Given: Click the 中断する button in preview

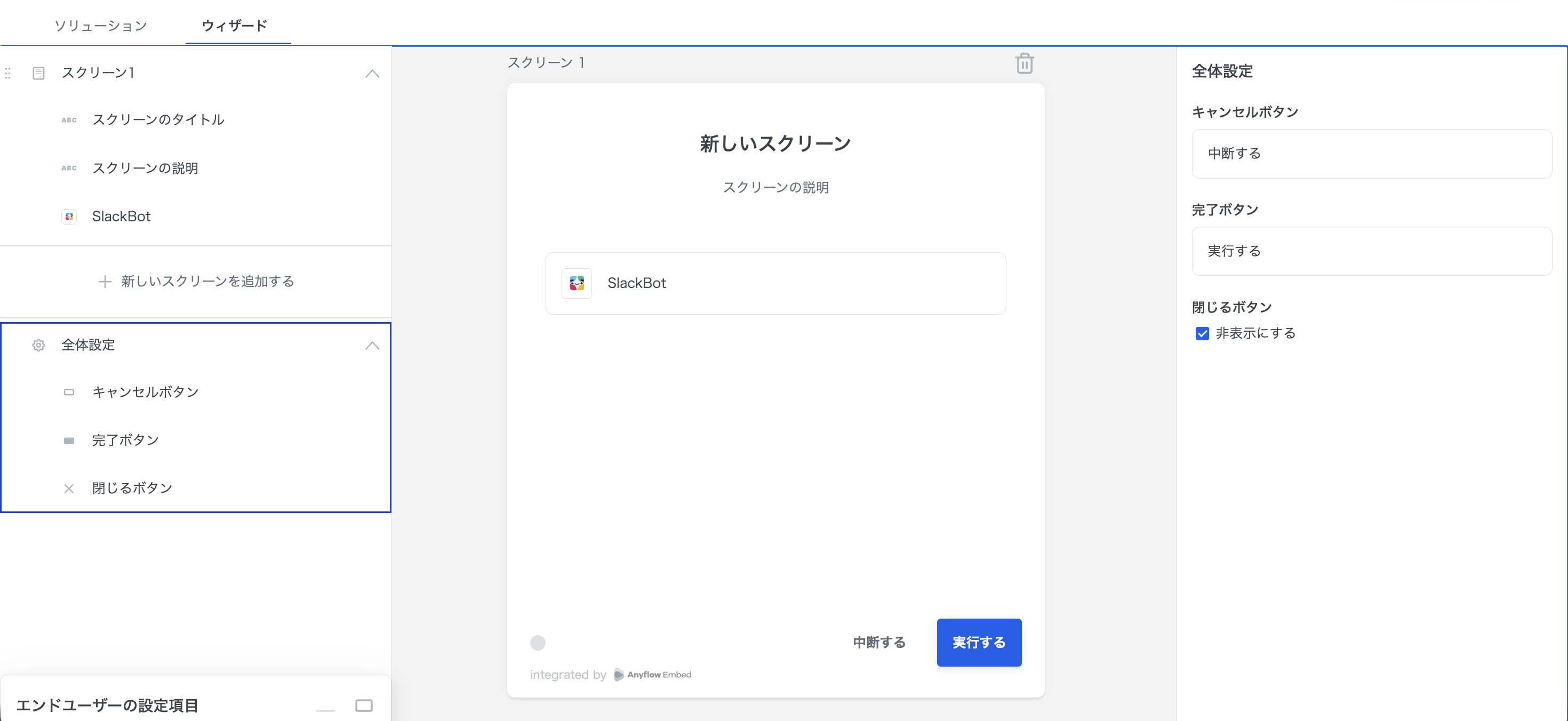Looking at the screenshot, I should (x=879, y=643).
